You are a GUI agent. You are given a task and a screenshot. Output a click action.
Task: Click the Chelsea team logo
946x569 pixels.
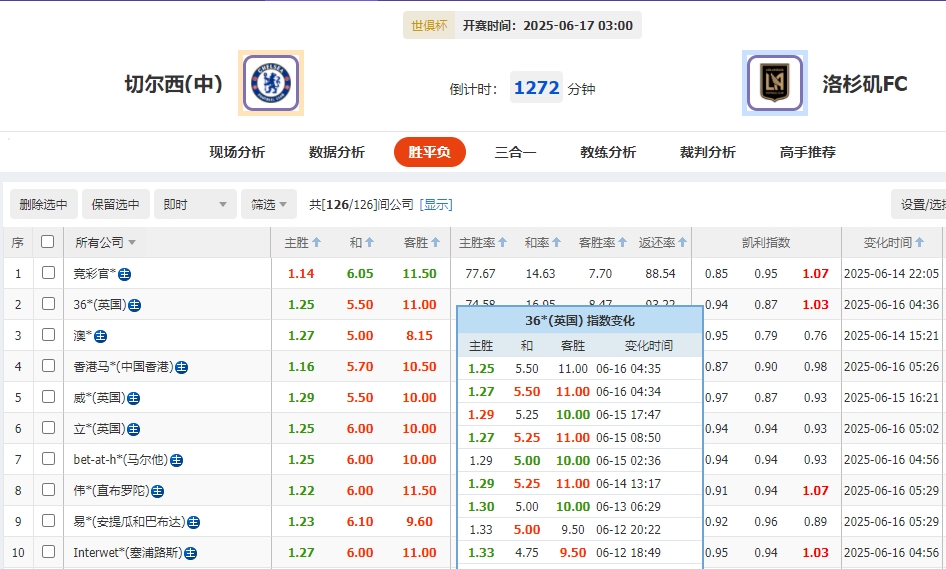click(271, 83)
